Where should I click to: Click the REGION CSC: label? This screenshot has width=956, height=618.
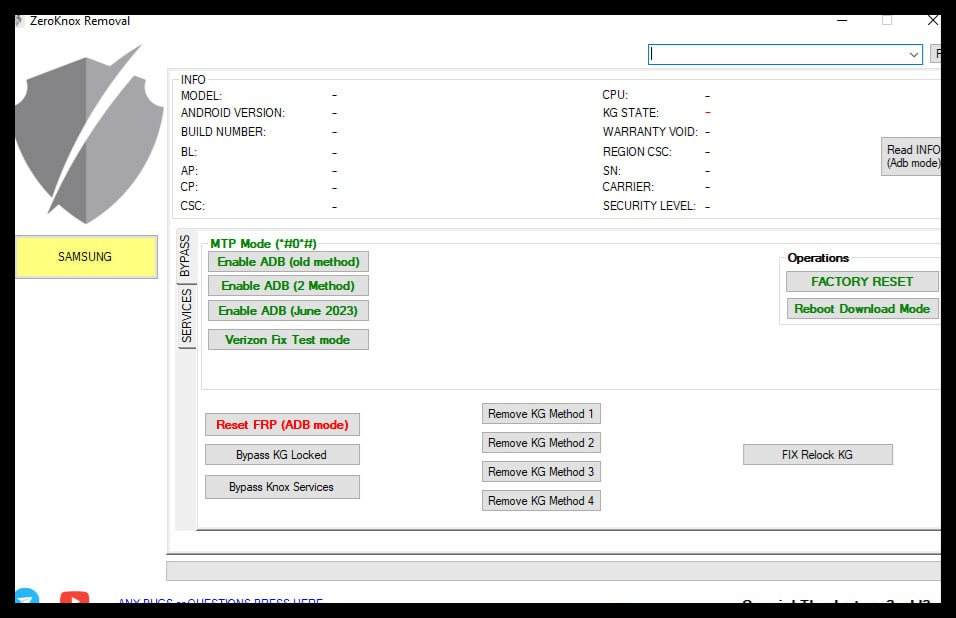coord(637,152)
